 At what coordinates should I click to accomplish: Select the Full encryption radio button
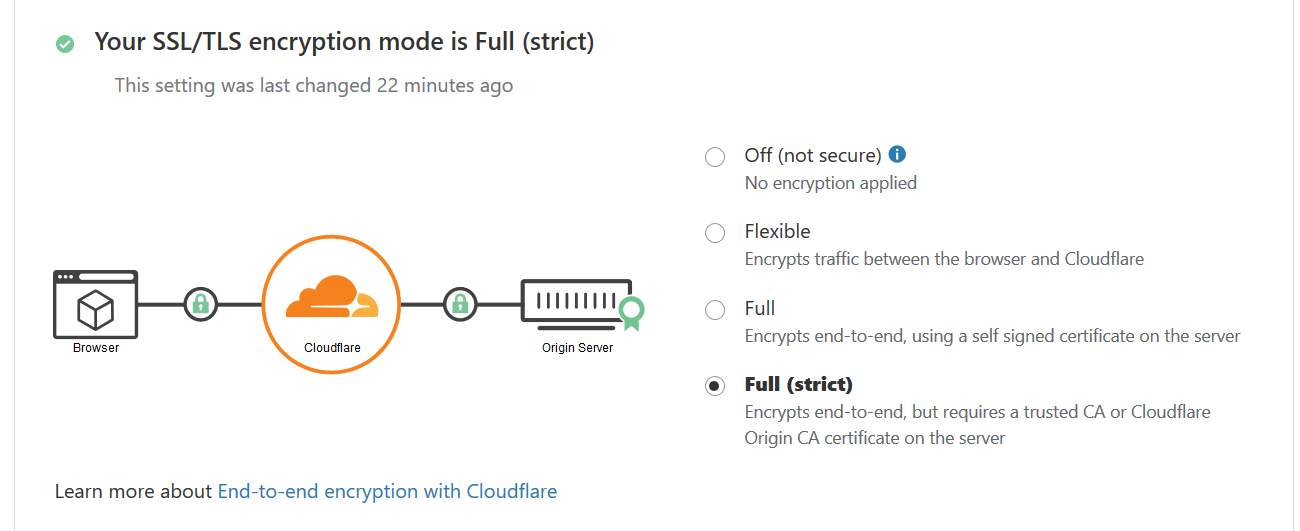click(x=715, y=310)
